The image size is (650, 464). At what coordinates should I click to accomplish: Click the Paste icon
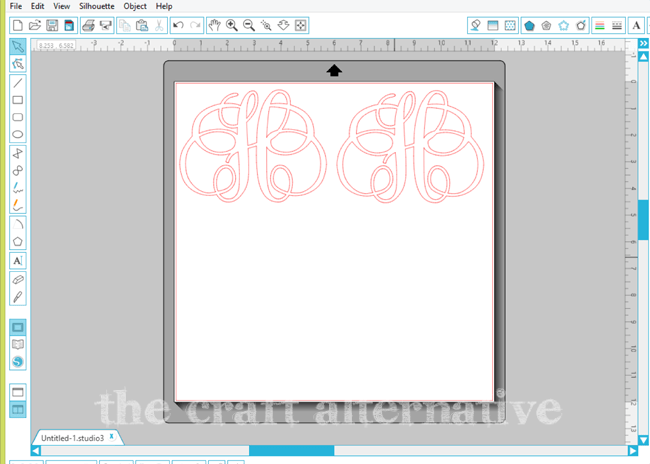[x=142, y=26]
